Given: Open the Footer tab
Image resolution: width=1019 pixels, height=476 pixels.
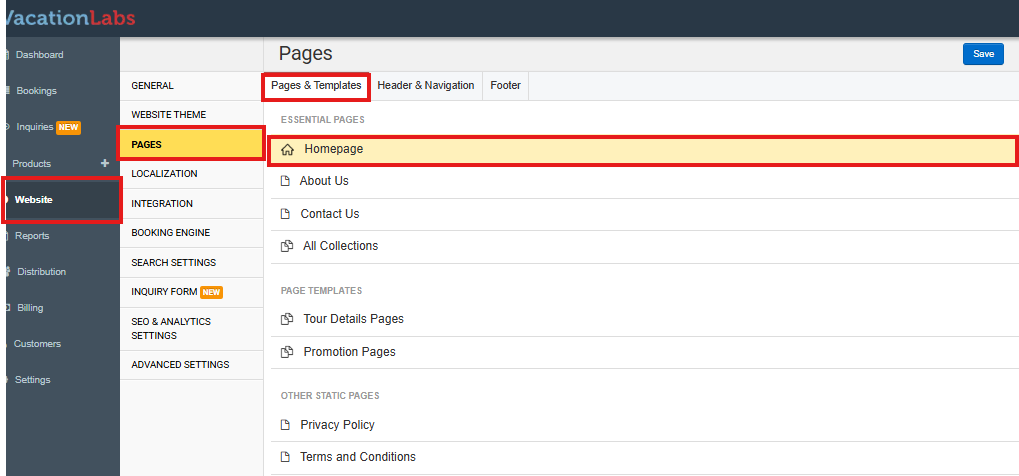Looking at the screenshot, I should [x=505, y=86].
